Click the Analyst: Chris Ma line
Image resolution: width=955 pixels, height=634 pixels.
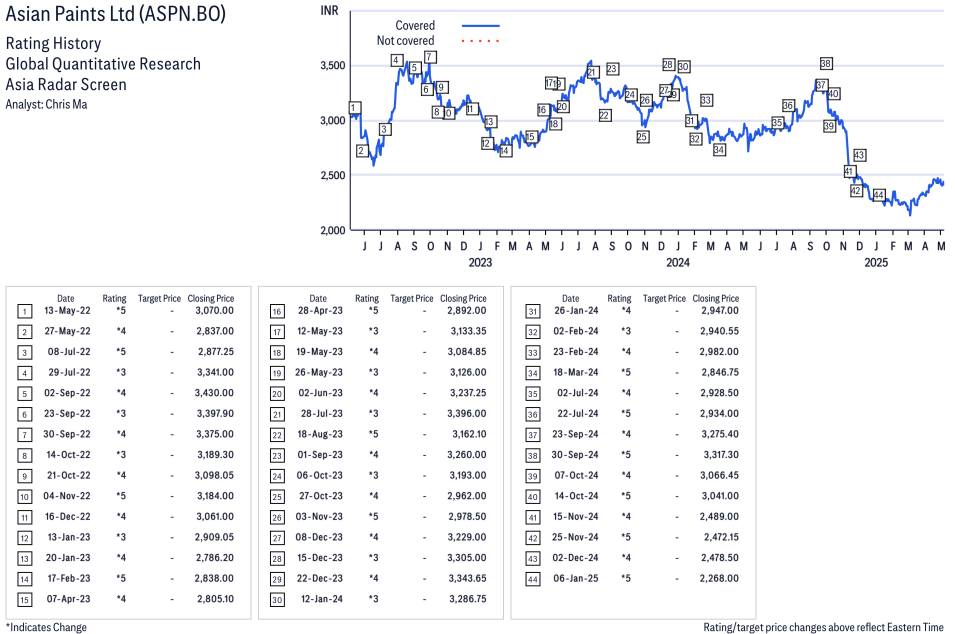click(46, 104)
